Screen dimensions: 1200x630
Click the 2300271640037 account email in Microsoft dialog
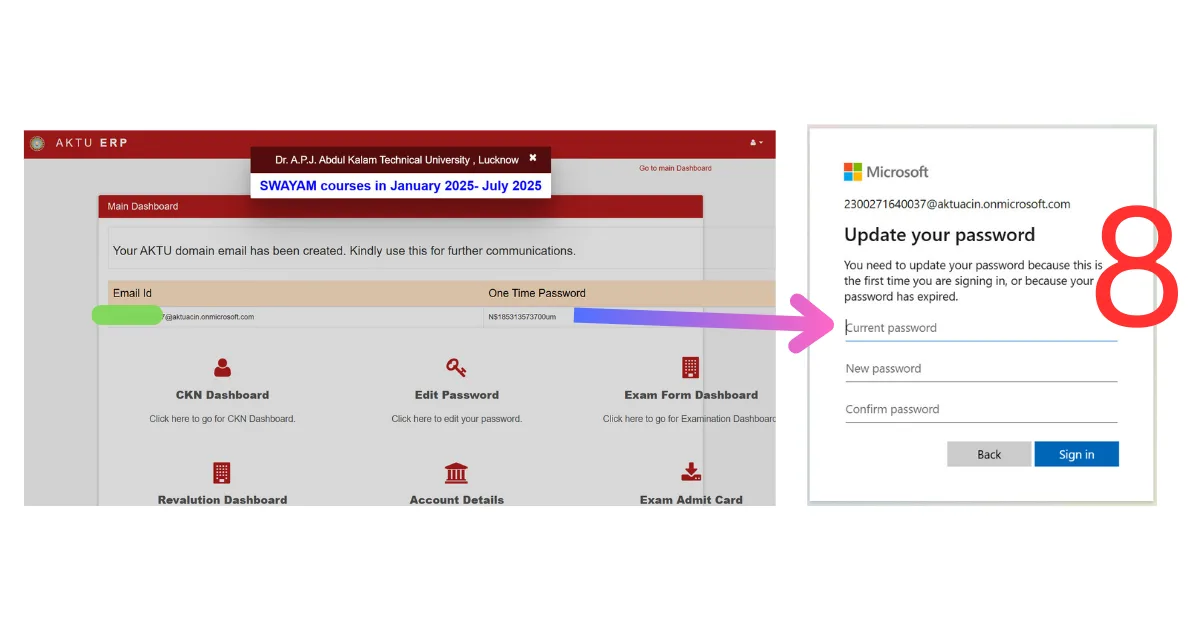tap(957, 204)
